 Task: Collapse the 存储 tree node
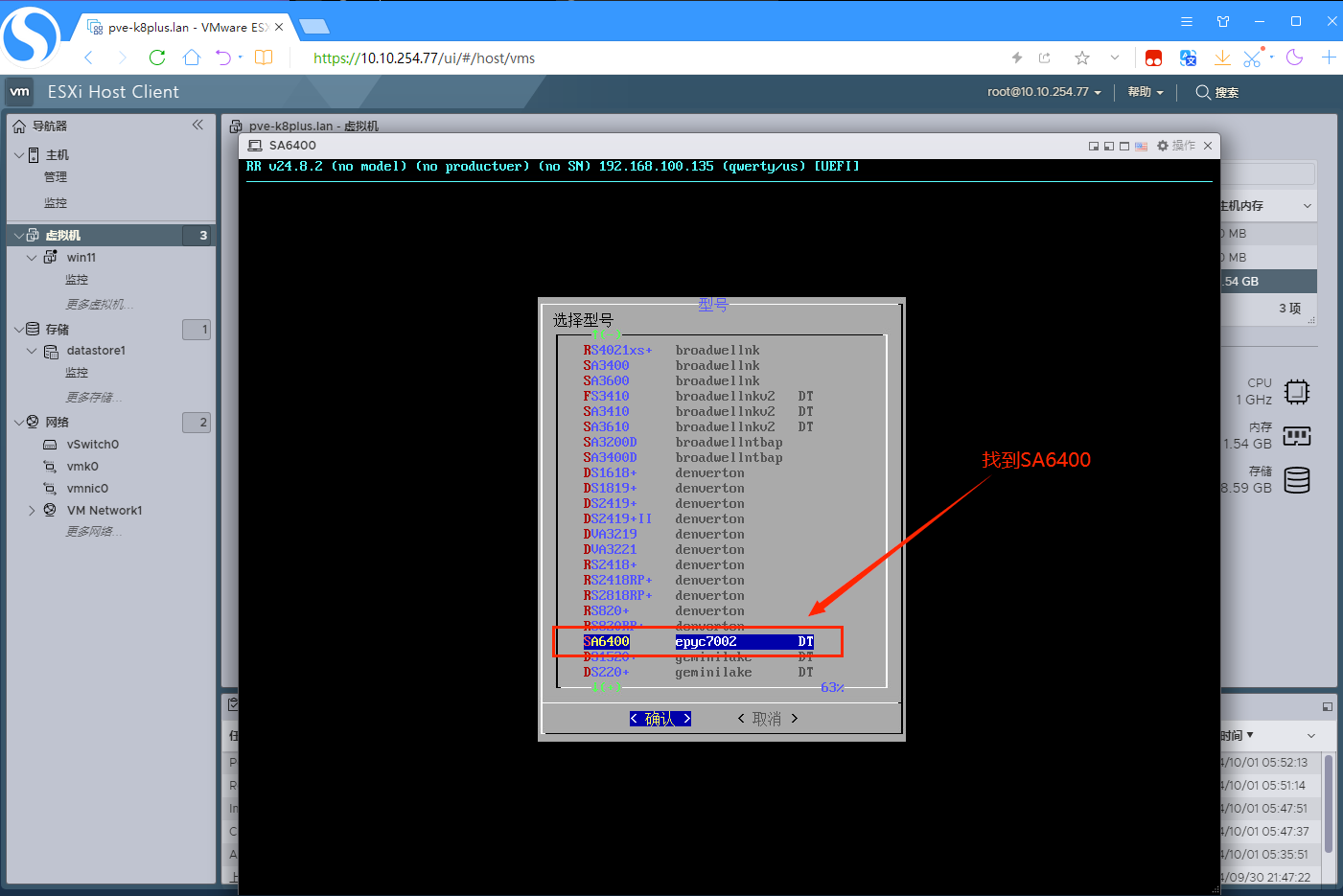[19, 329]
